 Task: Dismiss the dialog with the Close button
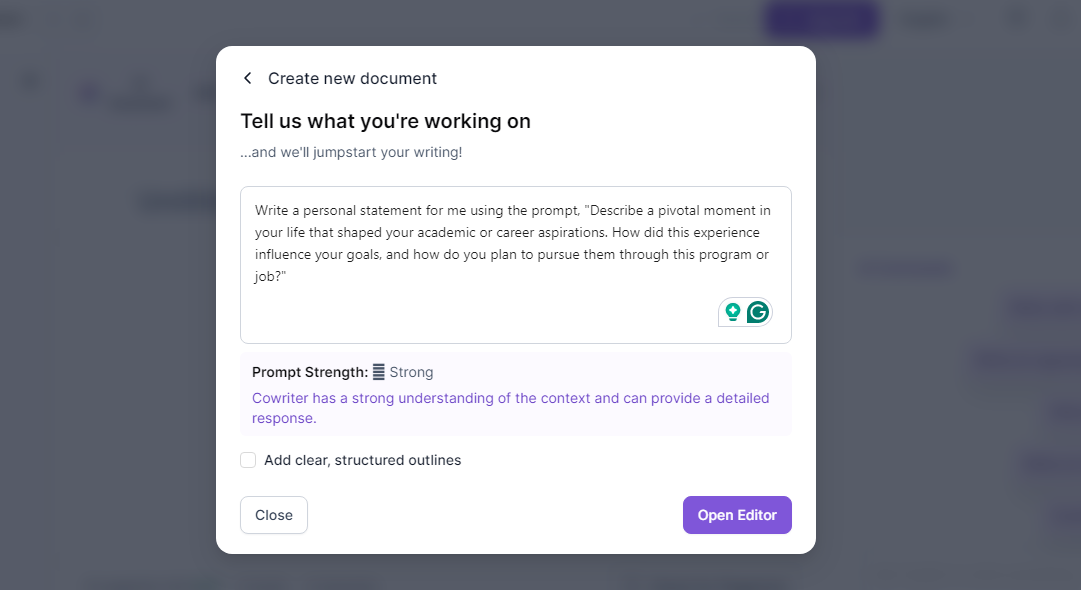tap(274, 515)
